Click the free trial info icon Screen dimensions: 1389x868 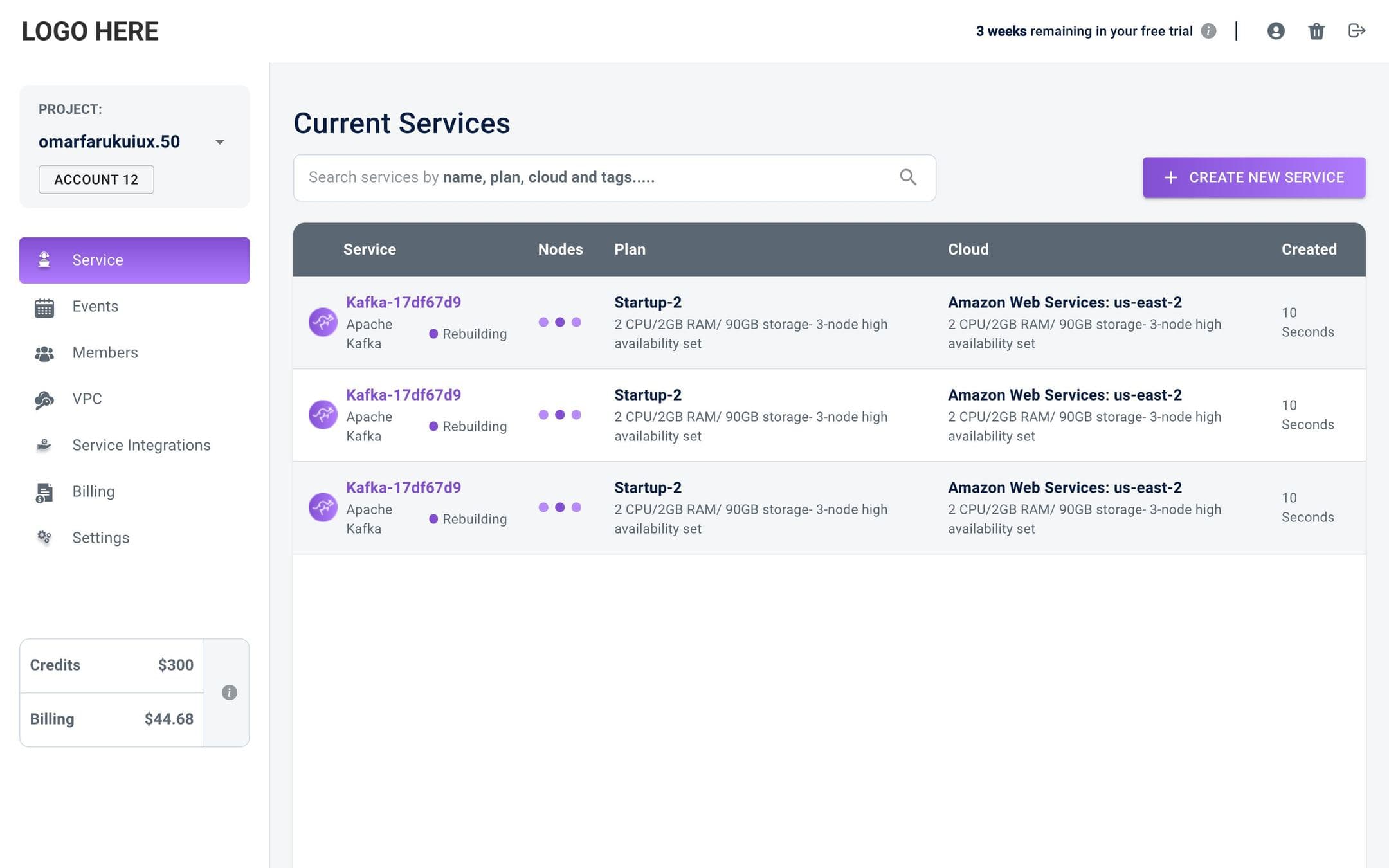pos(1208,31)
